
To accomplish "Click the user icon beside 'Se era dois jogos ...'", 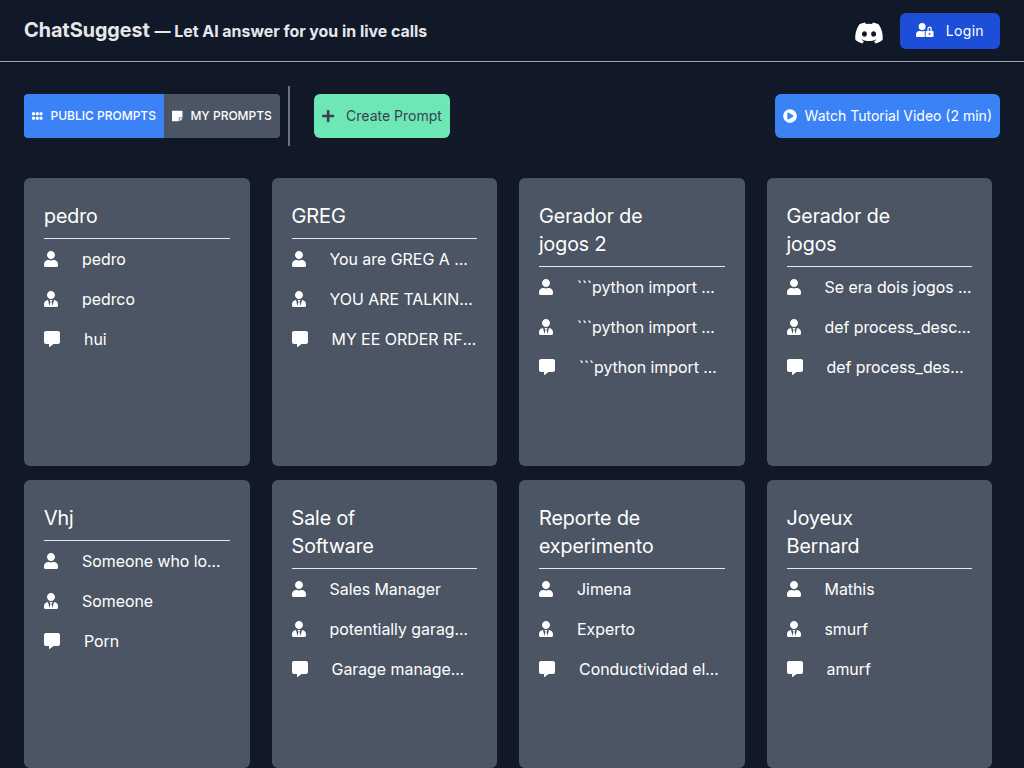I will (x=794, y=287).
